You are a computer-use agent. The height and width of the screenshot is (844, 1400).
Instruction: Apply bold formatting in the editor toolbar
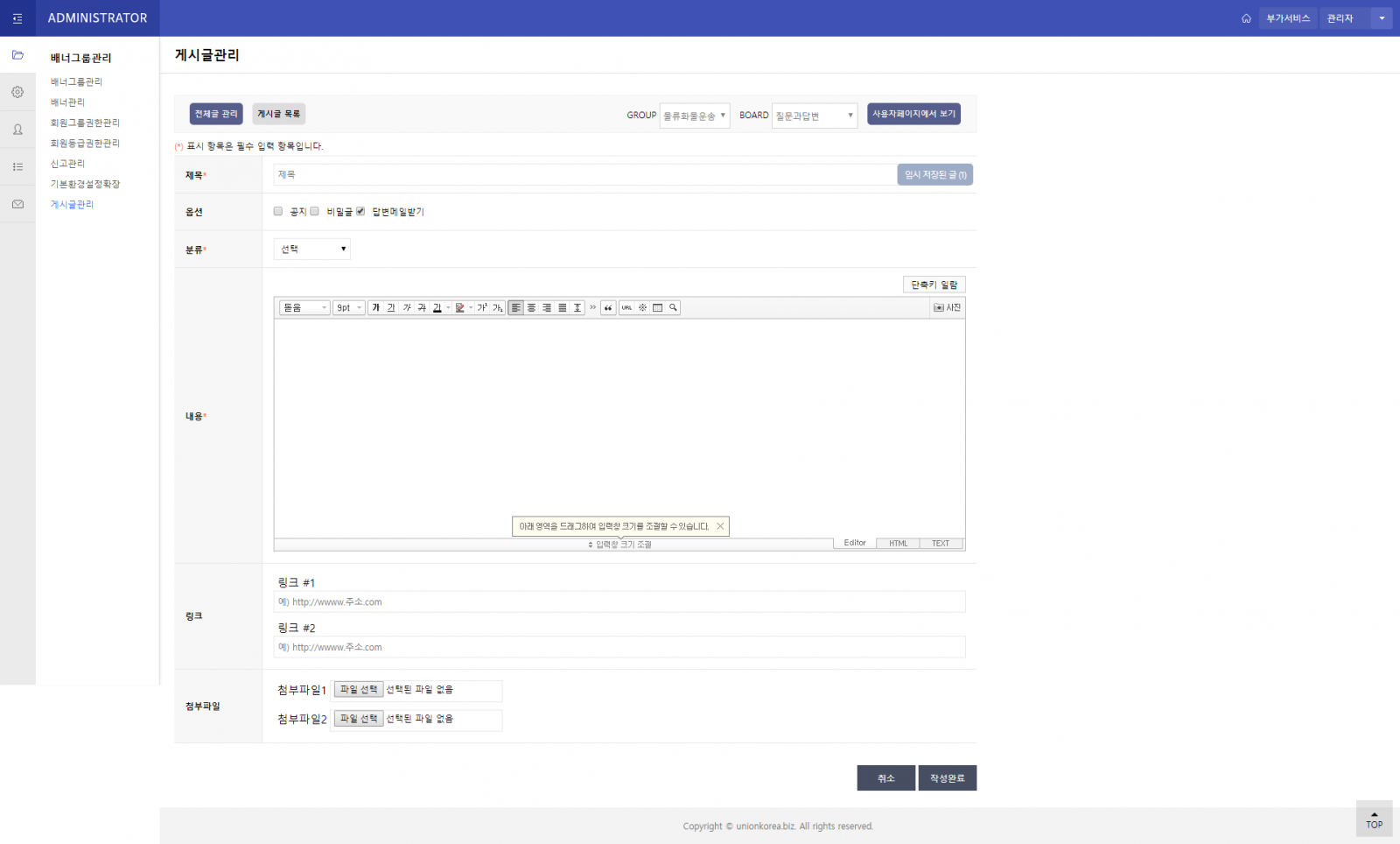pyautogui.click(x=375, y=307)
